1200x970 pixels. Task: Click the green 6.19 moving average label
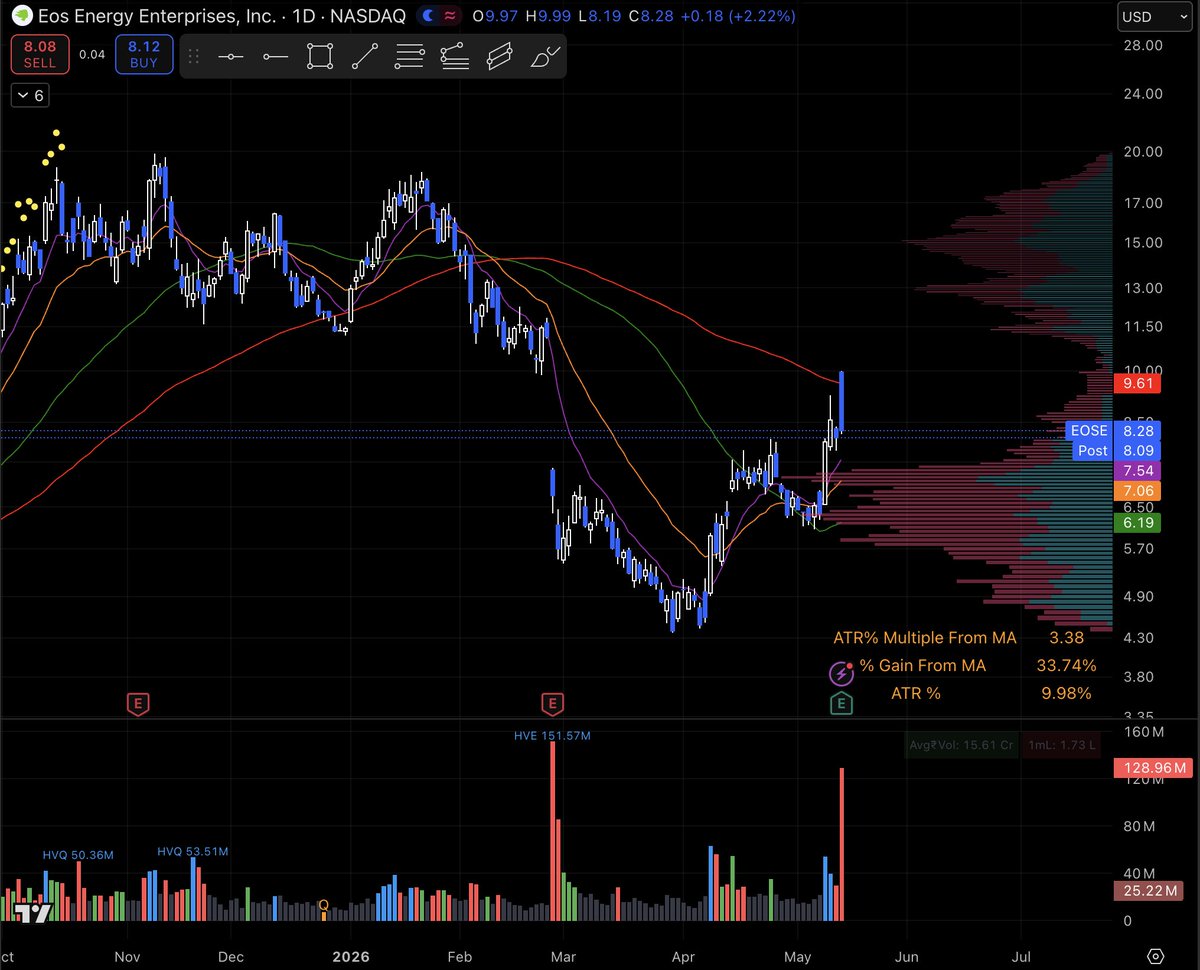pyautogui.click(x=1137, y=522)
